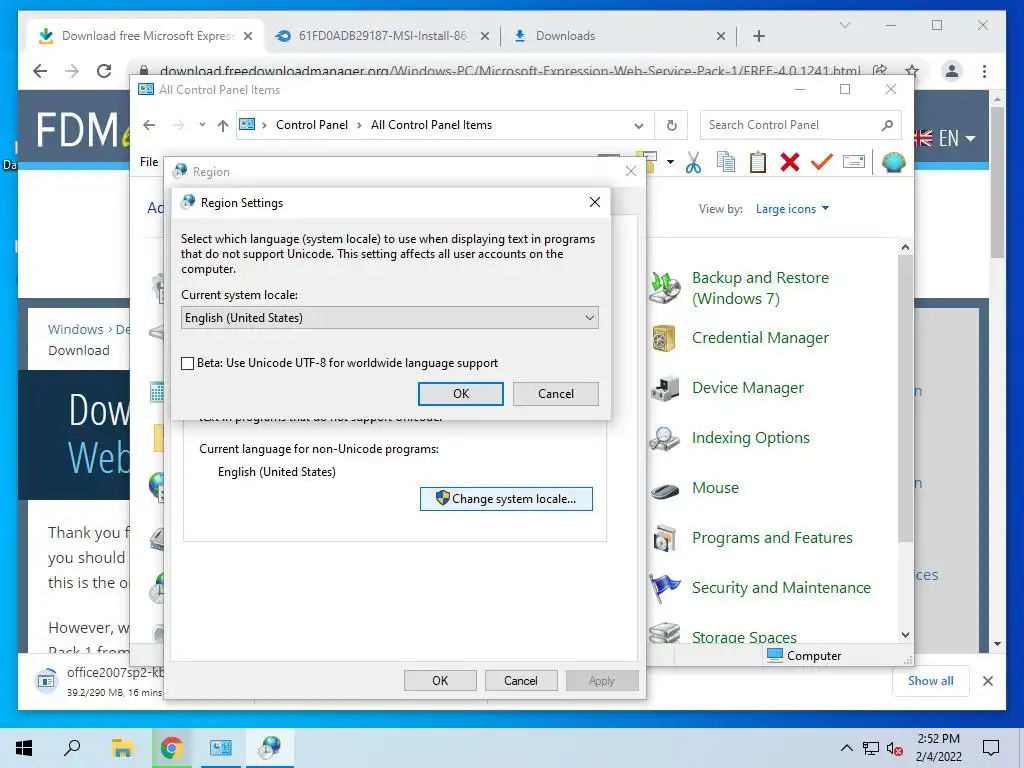The width and height of the screenshot is (1024, 768).
Task: Open Device Manager icon
Action: coord(665,388)
